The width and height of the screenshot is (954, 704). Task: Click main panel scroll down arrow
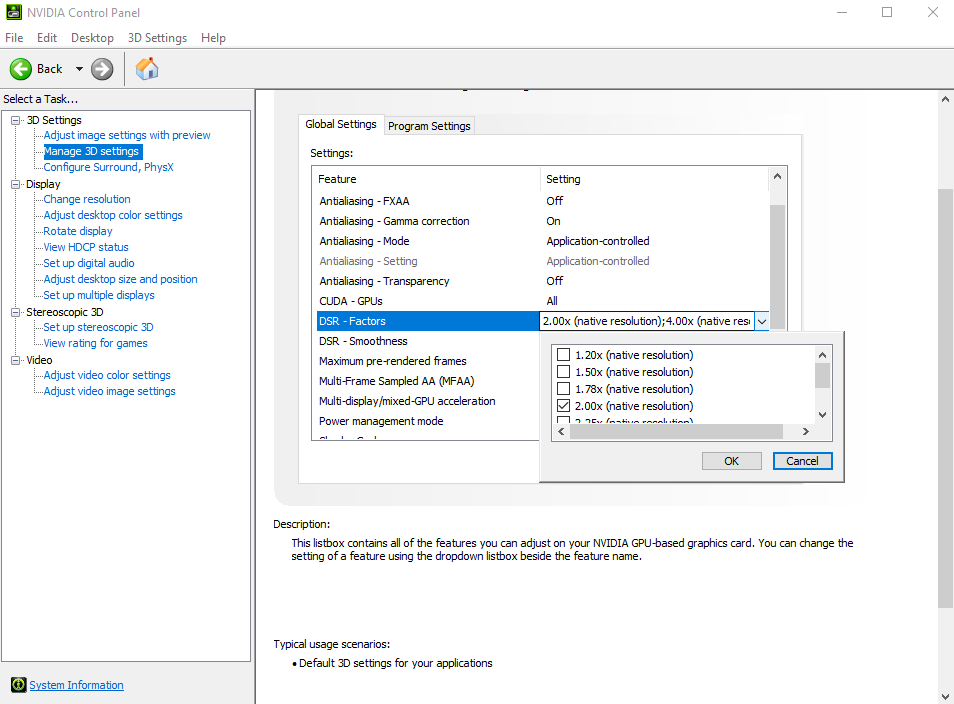[945, 697]
